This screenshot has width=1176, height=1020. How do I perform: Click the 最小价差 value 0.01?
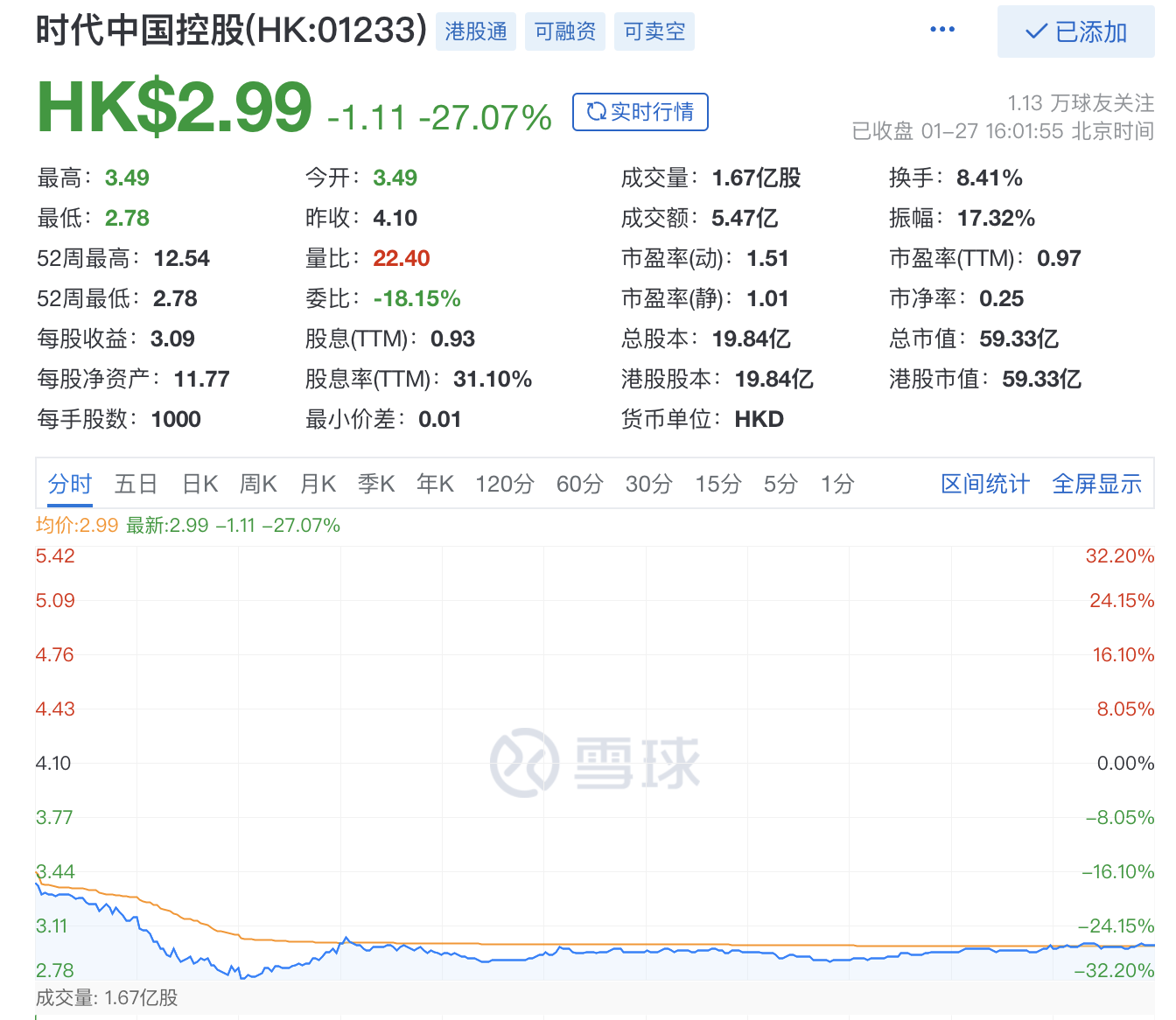coord(439,420)
